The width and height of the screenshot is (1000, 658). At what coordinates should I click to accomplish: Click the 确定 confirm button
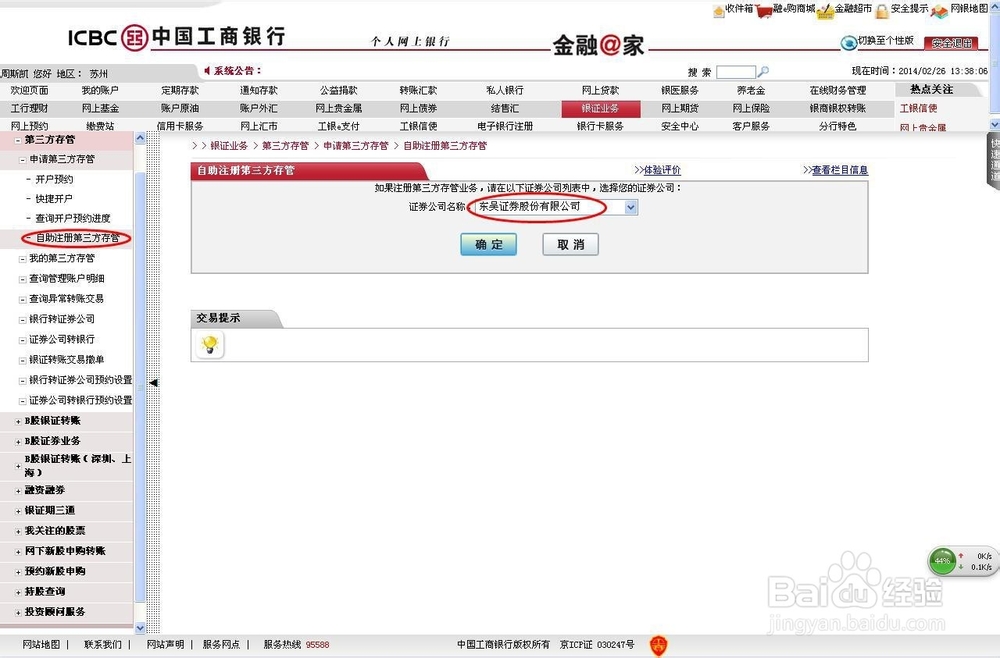[489, 244]
